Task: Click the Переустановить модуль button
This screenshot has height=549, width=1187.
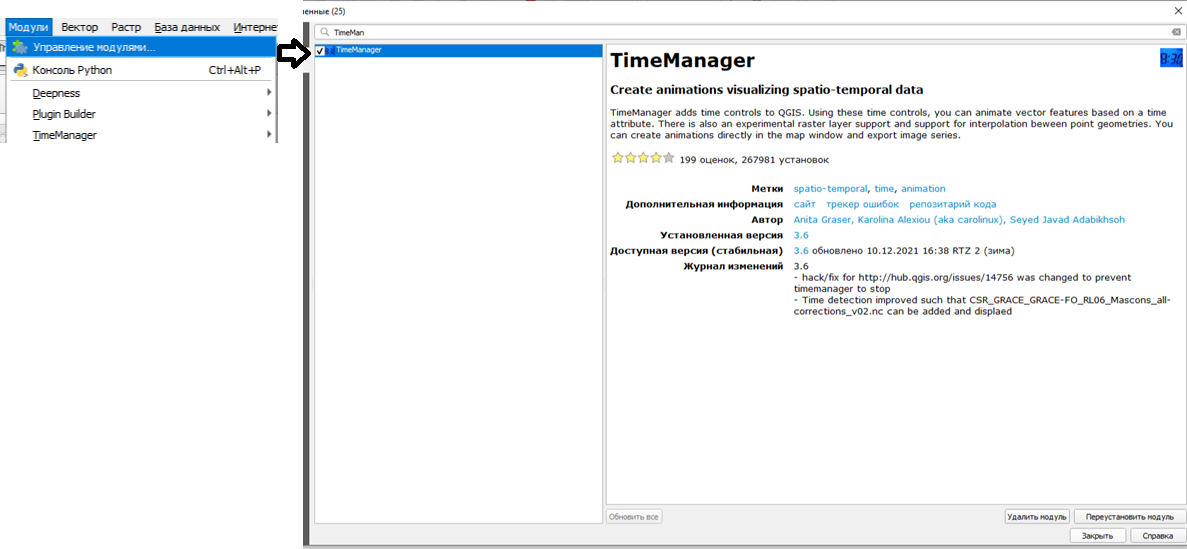Action: (1129, 516)
